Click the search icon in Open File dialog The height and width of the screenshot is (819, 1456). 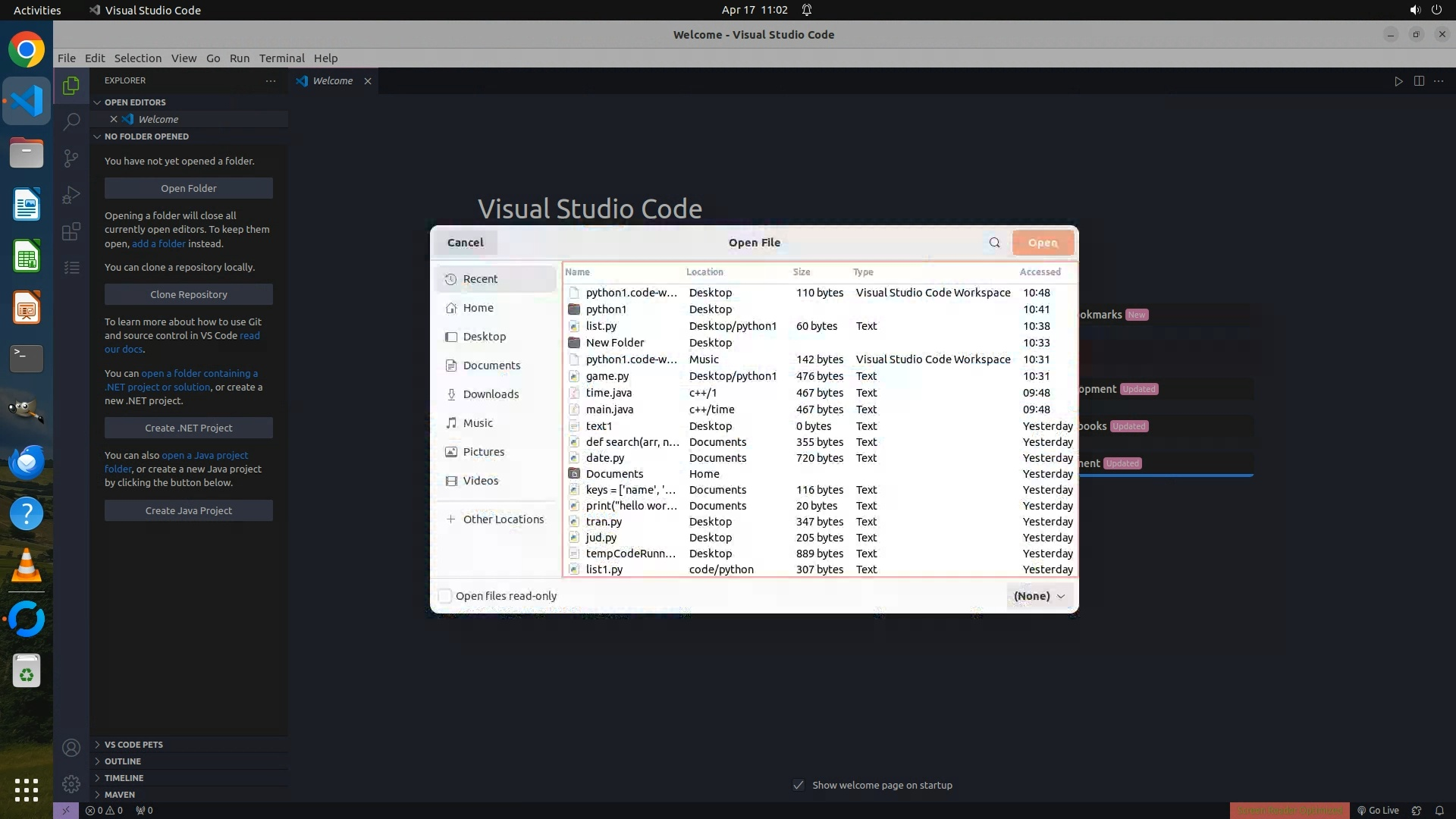[x=994, y=243]
